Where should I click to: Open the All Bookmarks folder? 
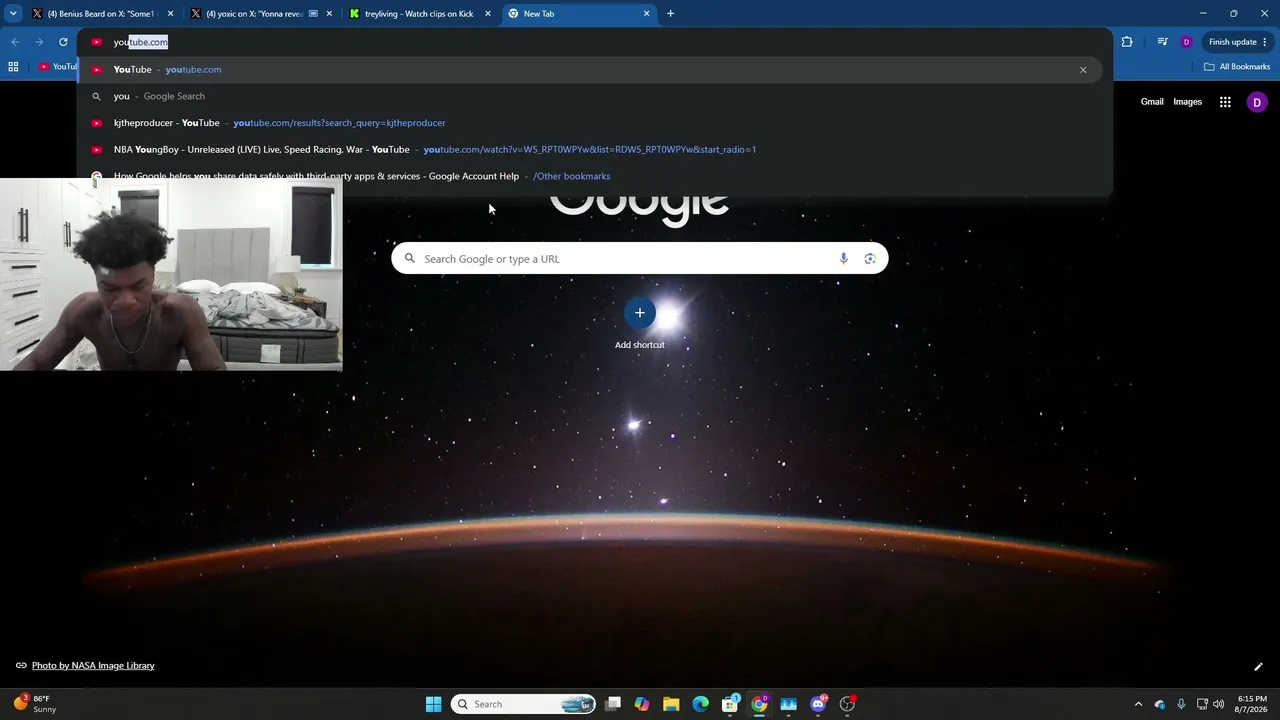(x=1237, y=67)
